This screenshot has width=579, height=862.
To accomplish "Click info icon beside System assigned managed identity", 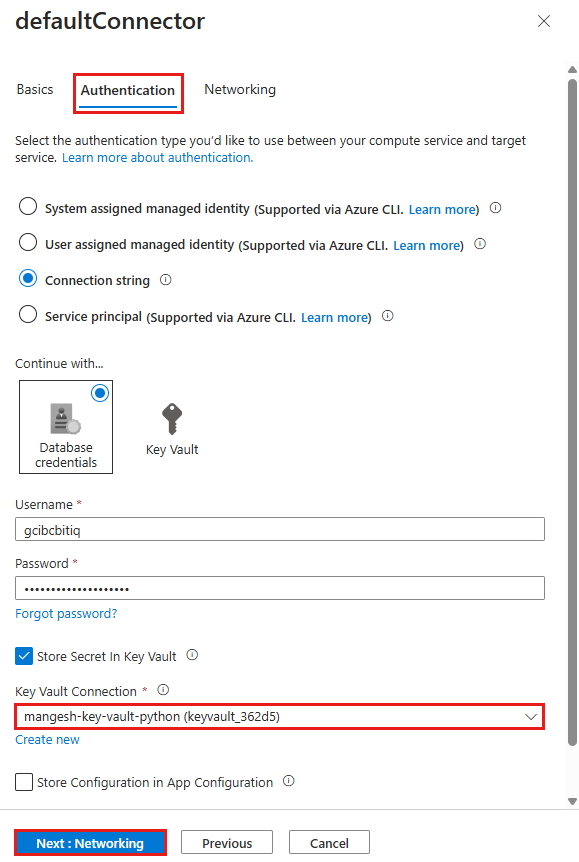I will point(495,208).
